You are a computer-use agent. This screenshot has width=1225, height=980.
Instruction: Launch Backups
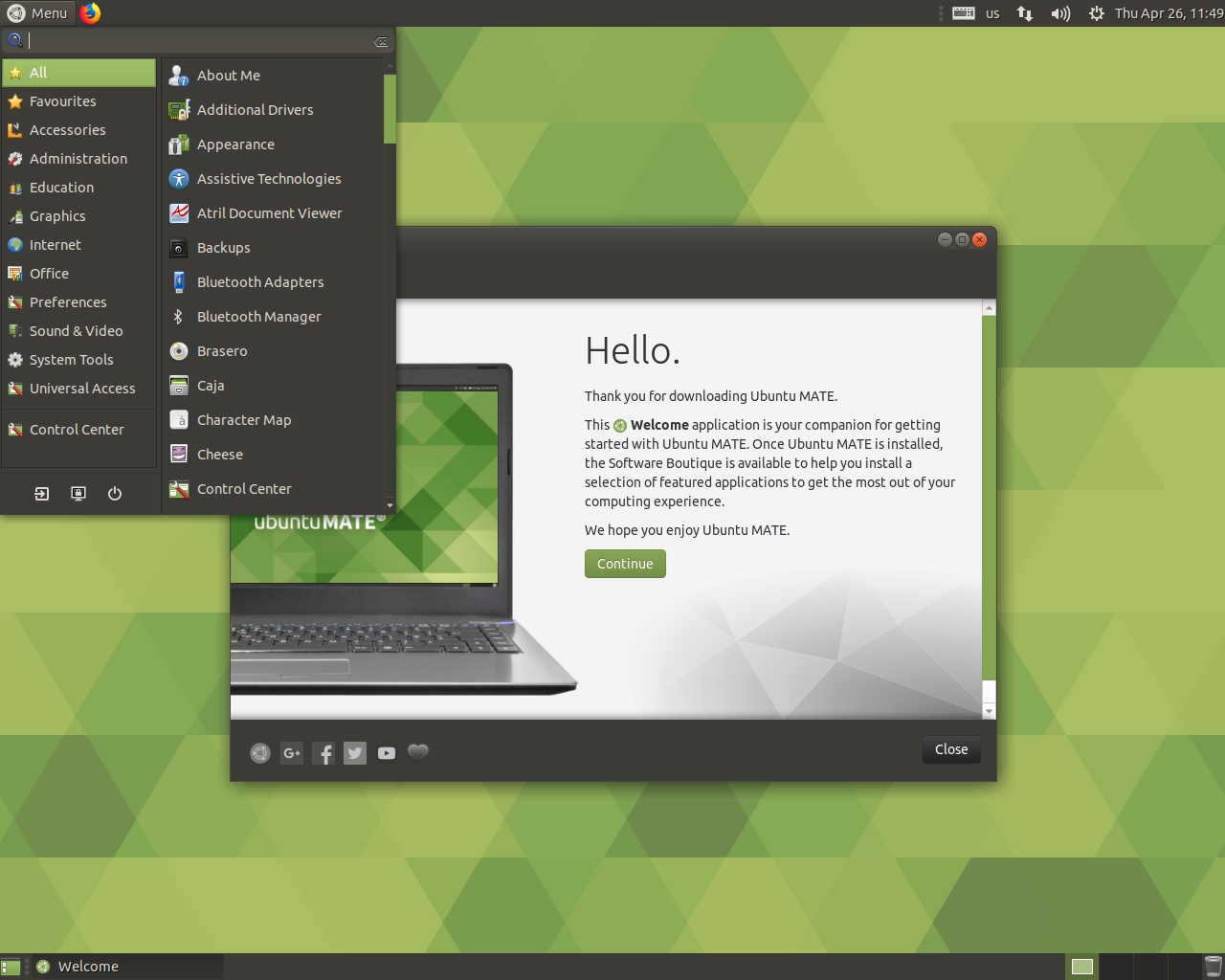click(273, 248)
